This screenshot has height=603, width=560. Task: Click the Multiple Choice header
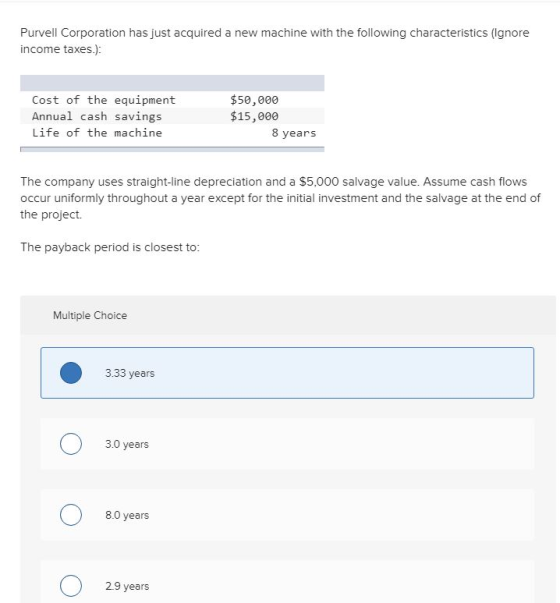coord(90,315)
